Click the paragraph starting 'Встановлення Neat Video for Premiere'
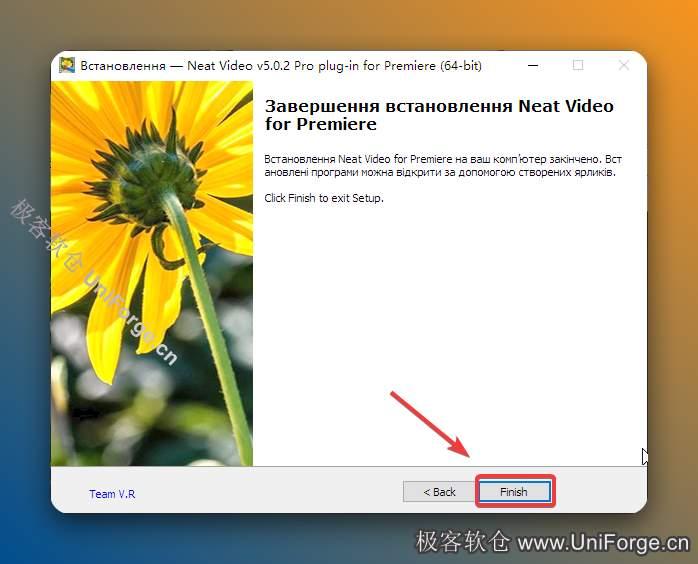Image resolution: width=698 pixels, height=564 pixels. (x=443, y=166)
